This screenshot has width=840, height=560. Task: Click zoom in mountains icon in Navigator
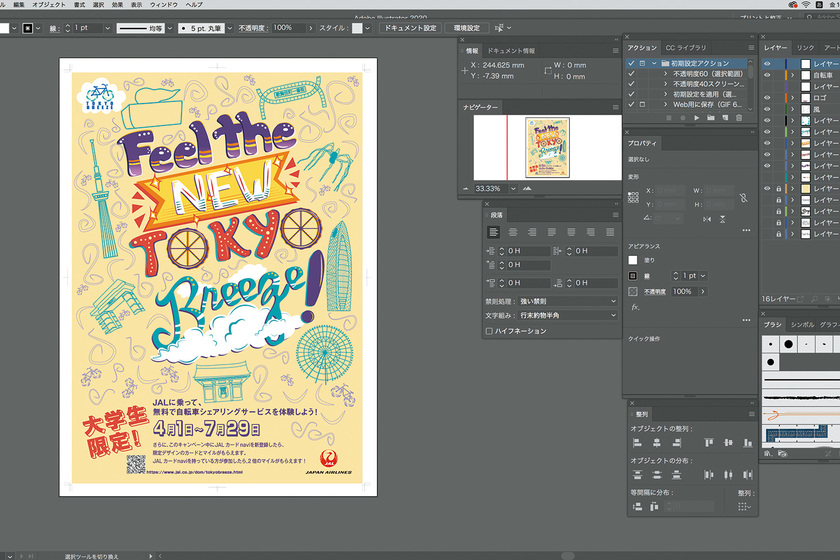pos(527,188)
